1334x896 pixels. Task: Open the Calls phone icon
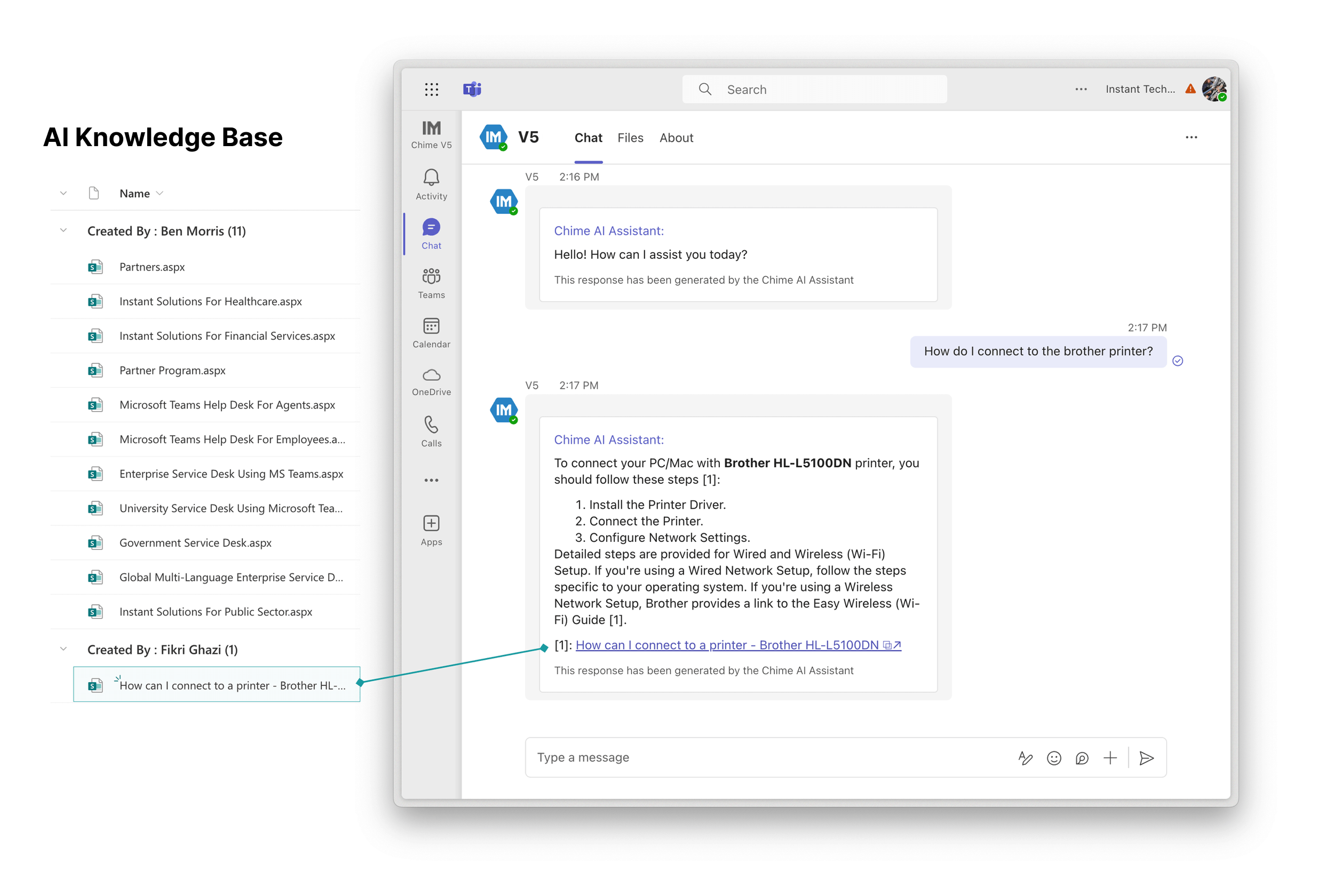pyautogui.click(x=431, y=426)
